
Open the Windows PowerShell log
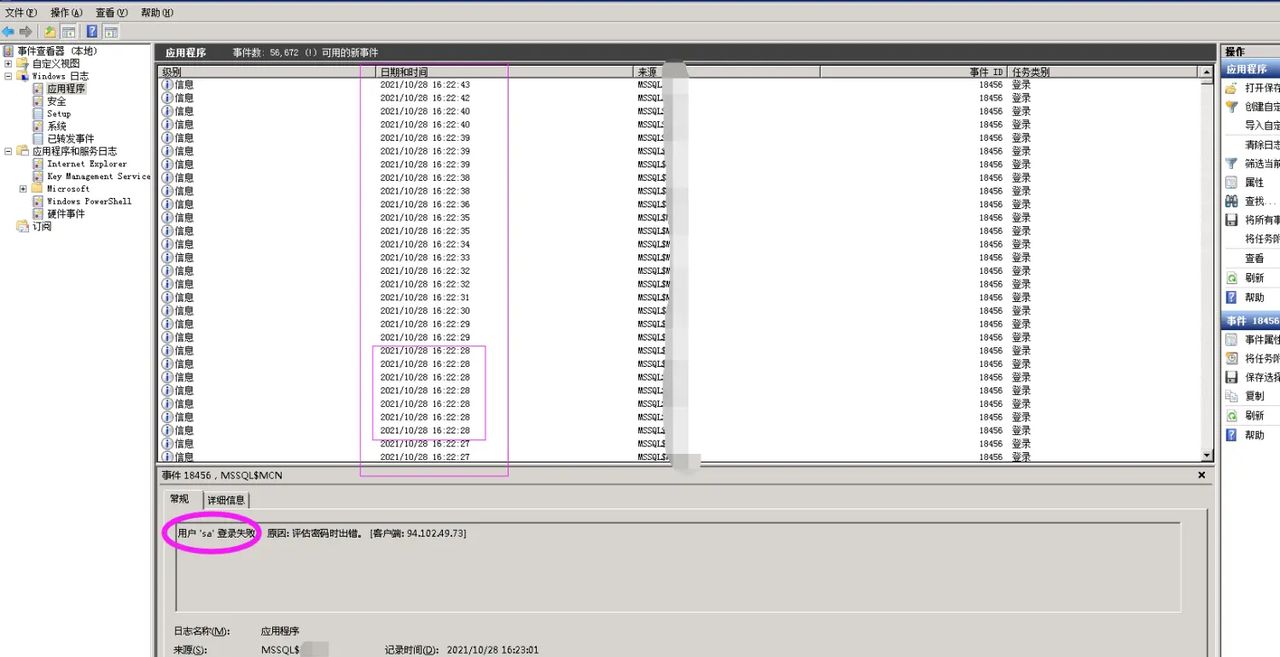(89, 201)
